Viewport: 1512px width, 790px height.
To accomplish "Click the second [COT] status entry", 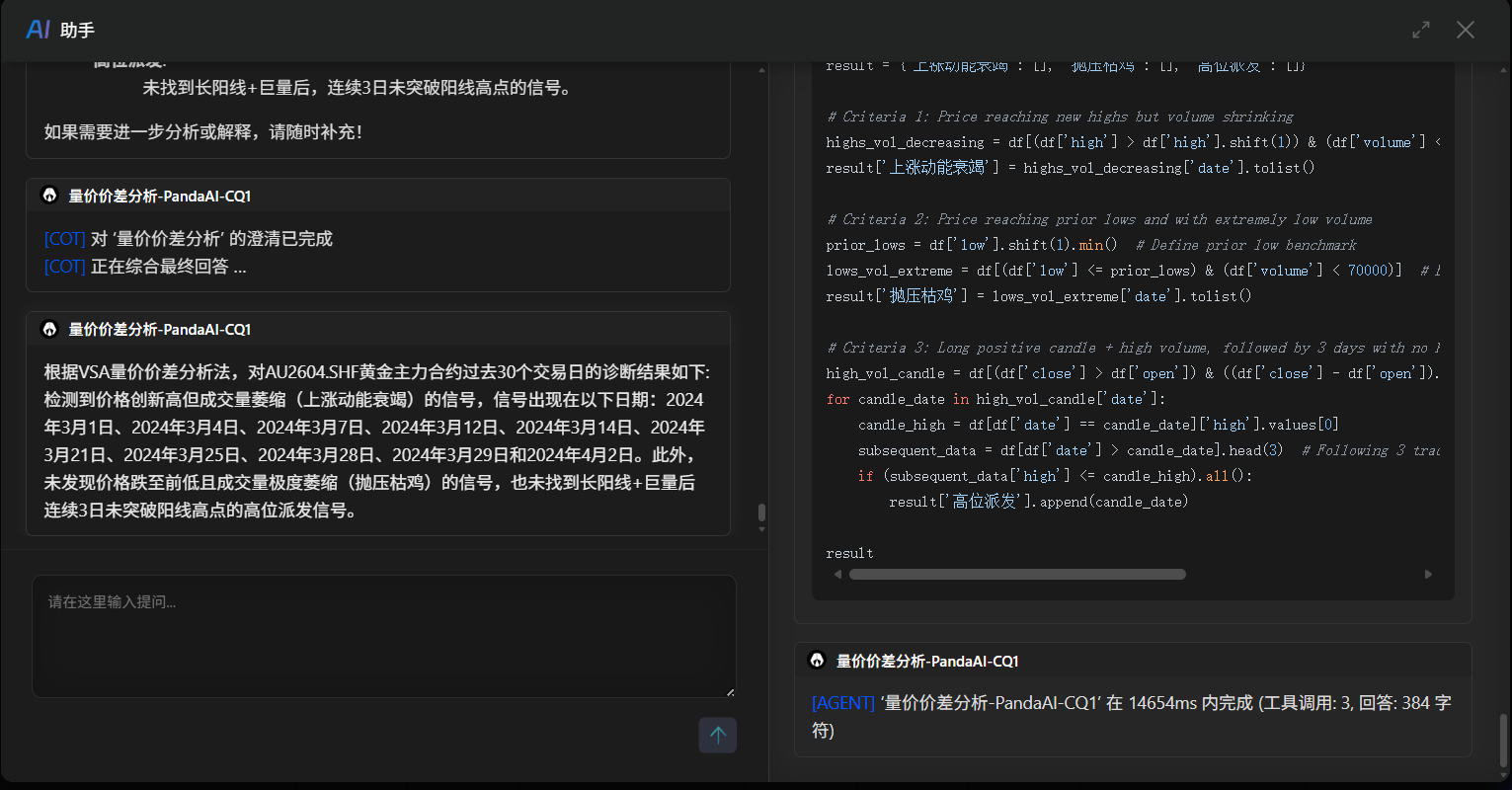I will [64, 267].
